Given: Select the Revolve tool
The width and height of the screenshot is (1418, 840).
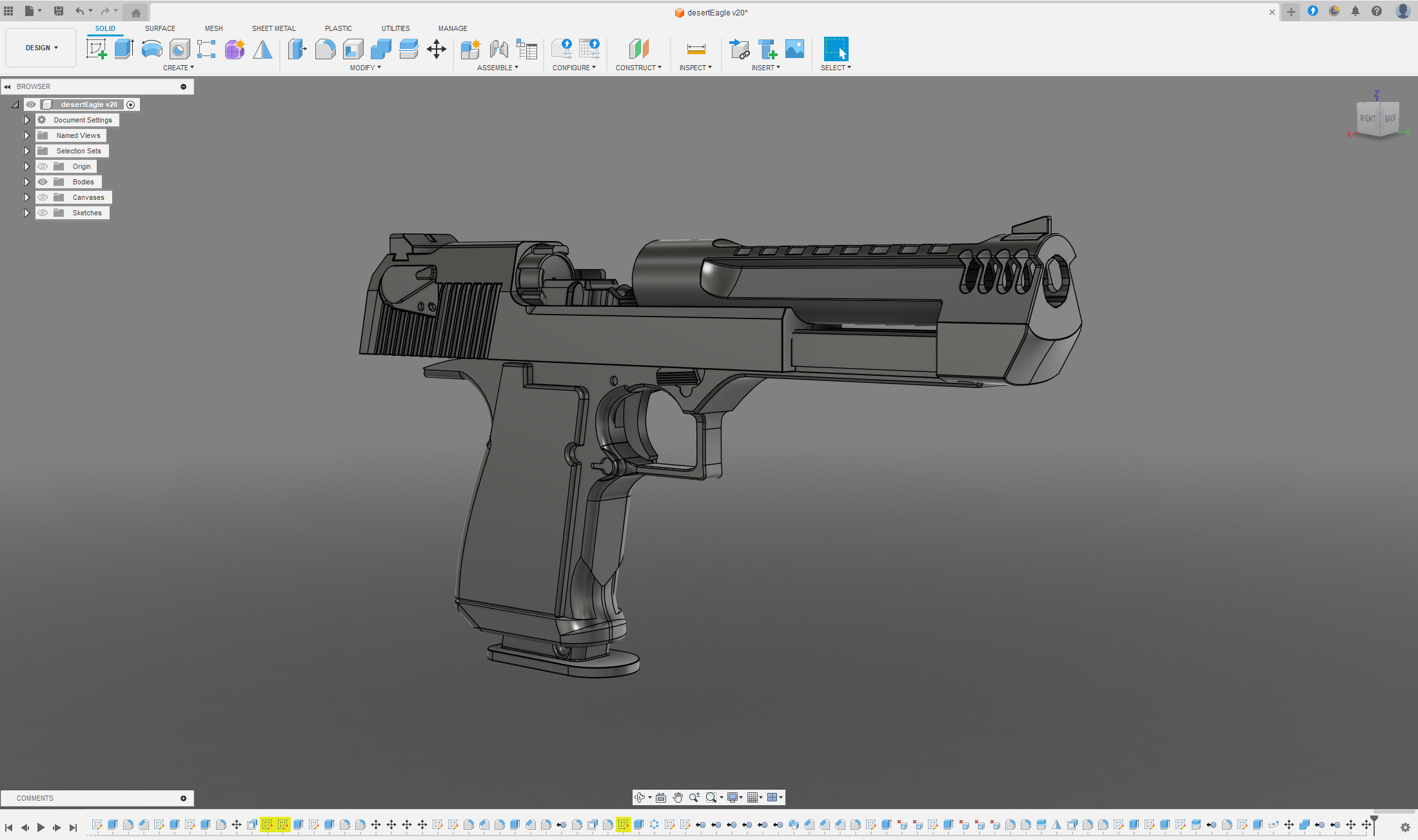Looking at the screenshot, I should tap(152, 49).
